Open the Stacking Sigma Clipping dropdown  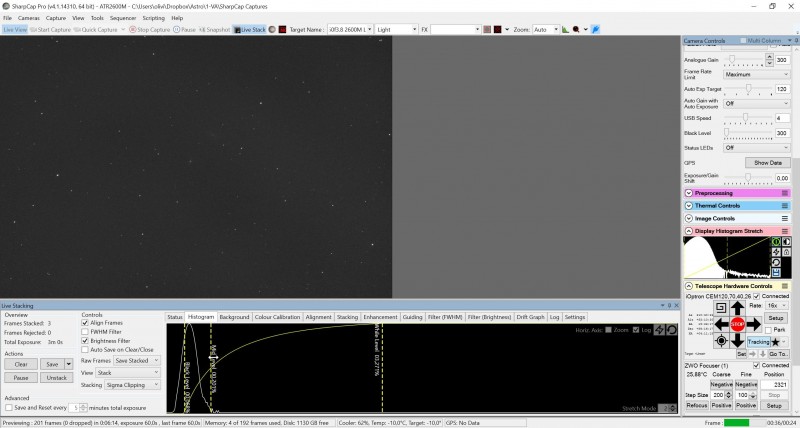click(133, 385)
